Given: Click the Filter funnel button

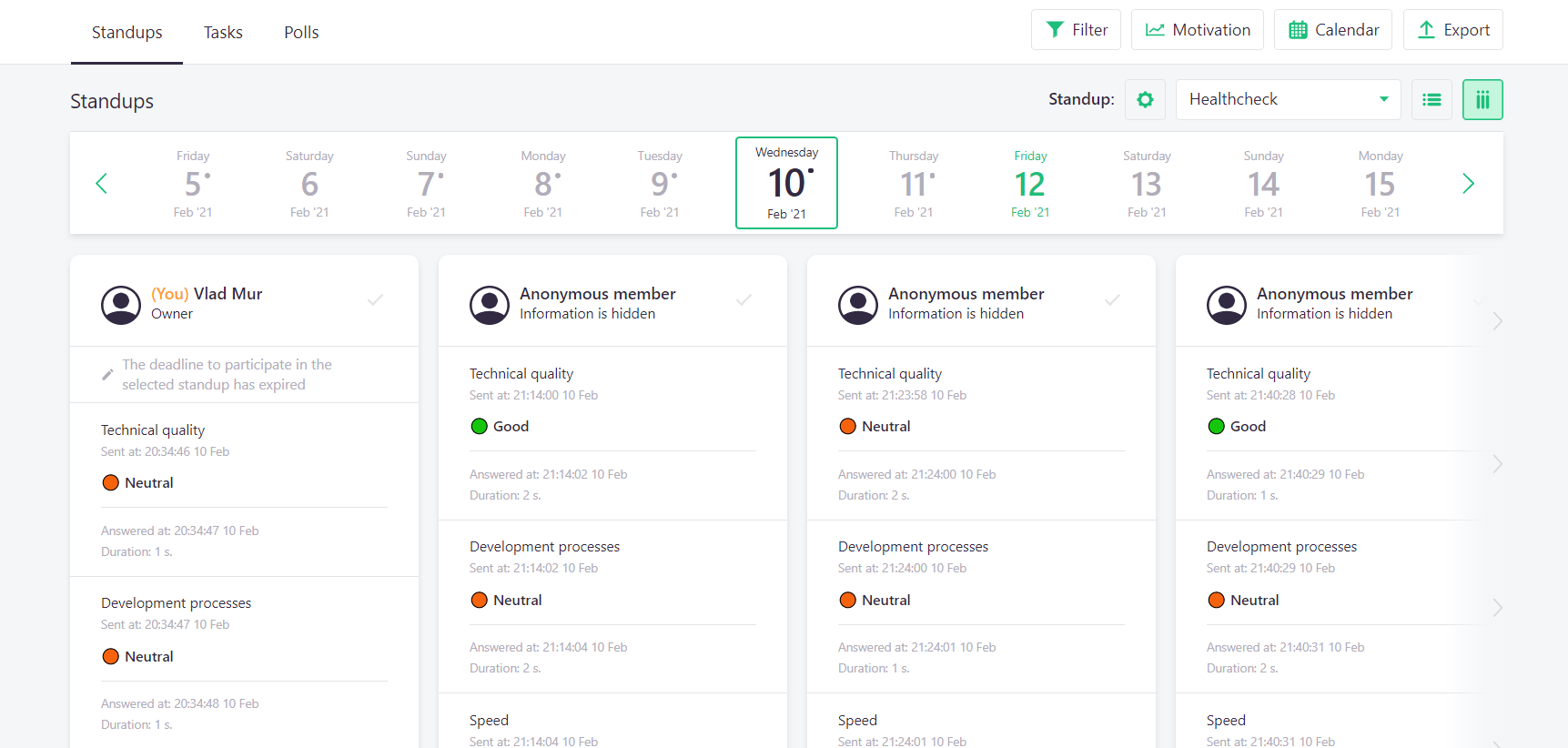Looking at the screenshot, I should (x=1076, y=30).
